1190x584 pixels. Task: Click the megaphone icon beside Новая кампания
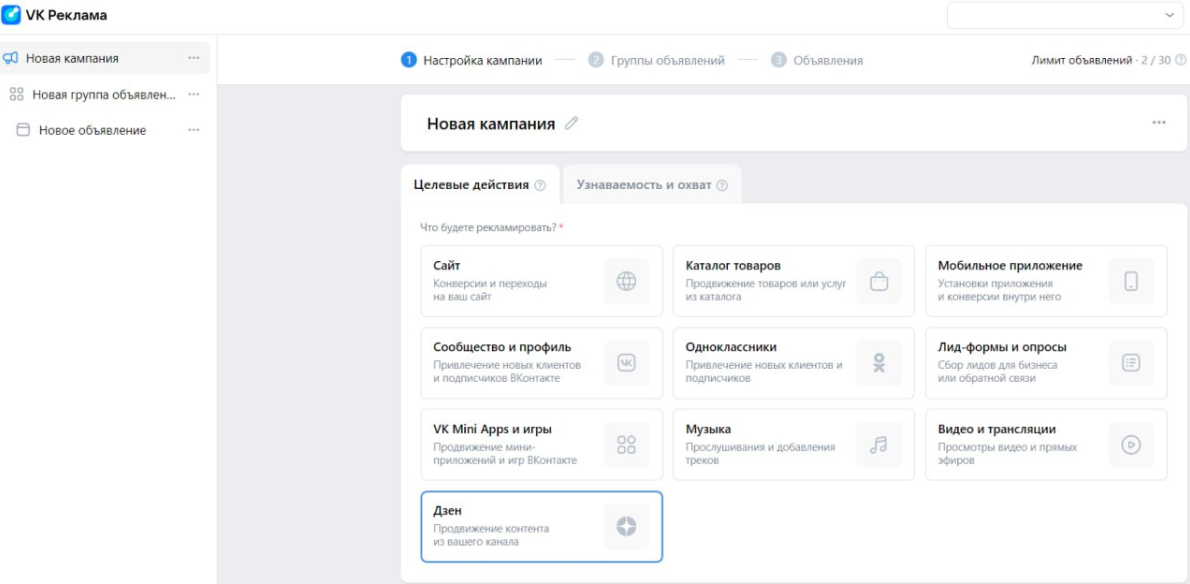(x=11, y=58)
